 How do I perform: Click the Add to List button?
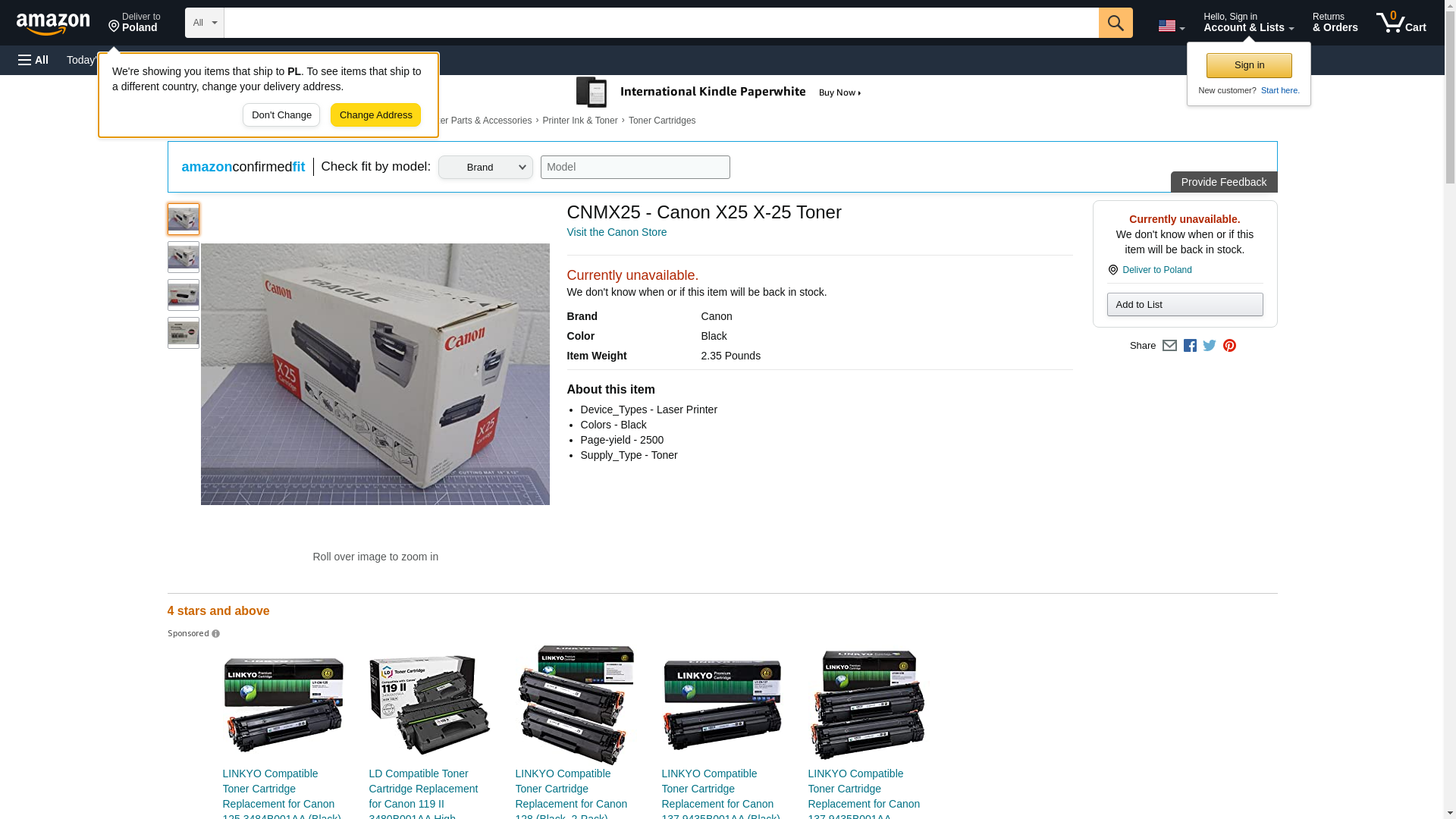pos(1185,305)
